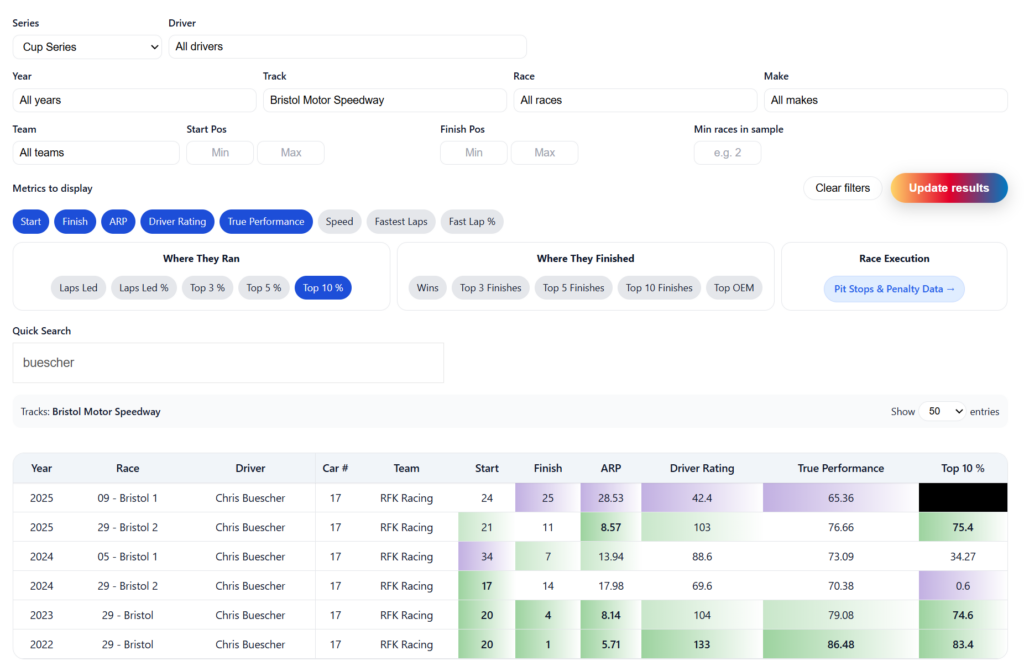Screen dimensions: 1024x661
Task: Enable the Fastest Laps metric
Action: 401,222
